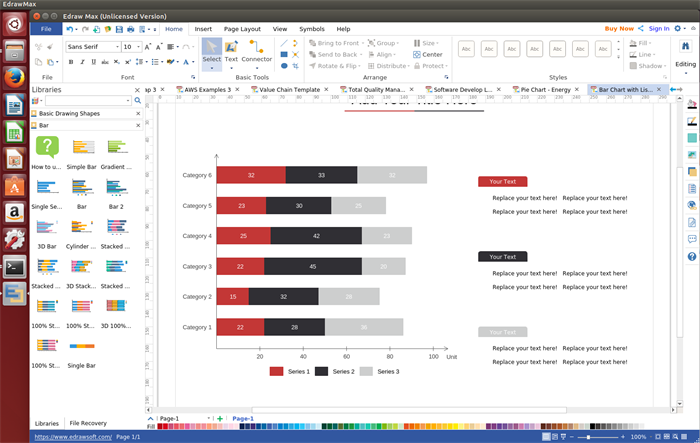The image size is (700, 443).
Task: Click the Text tool icon
Action: pos(231,48)
